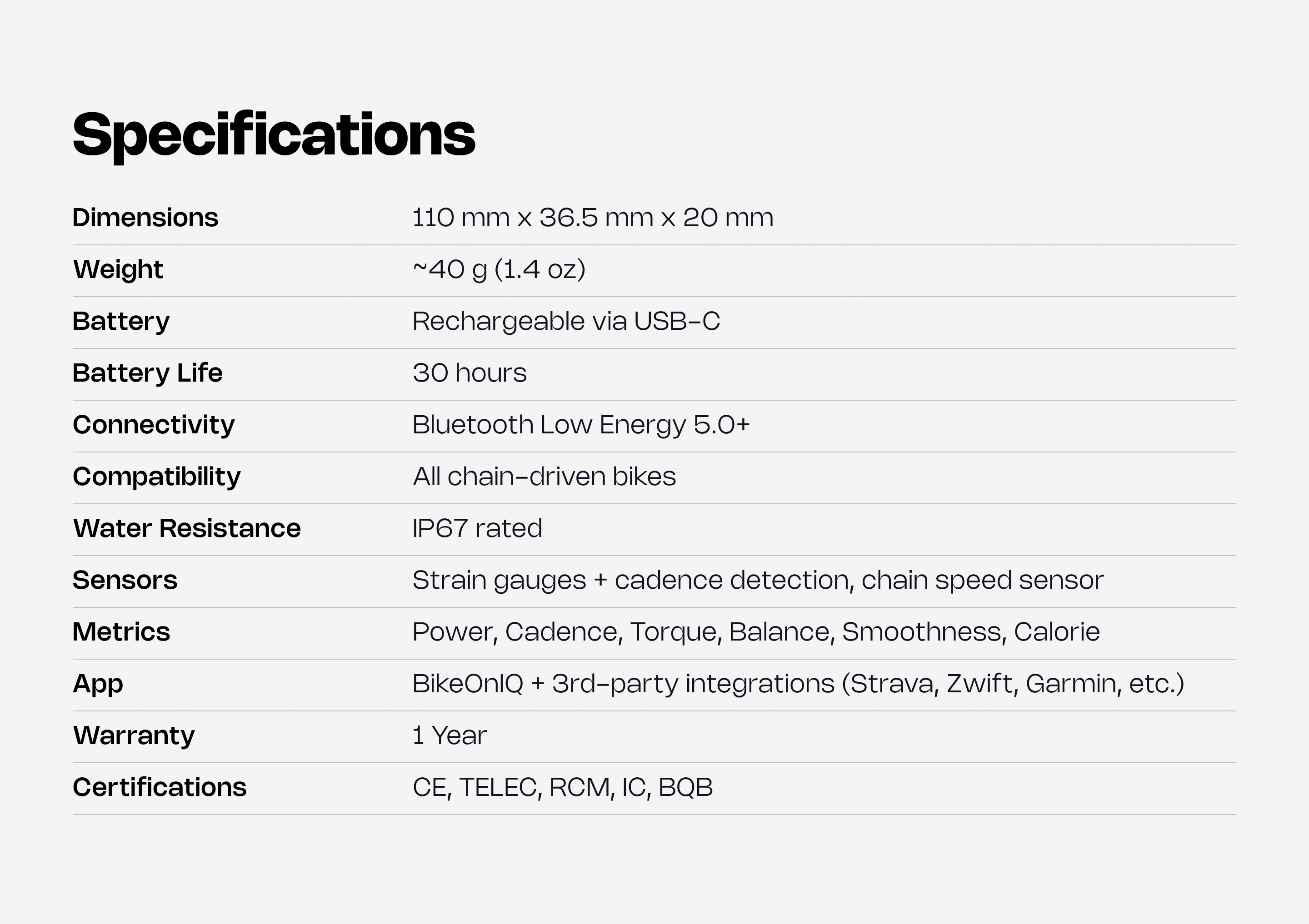Click the Strain gauges sensors description
The width and height of the screenshot is (1309, 924).
coord(758,581)
